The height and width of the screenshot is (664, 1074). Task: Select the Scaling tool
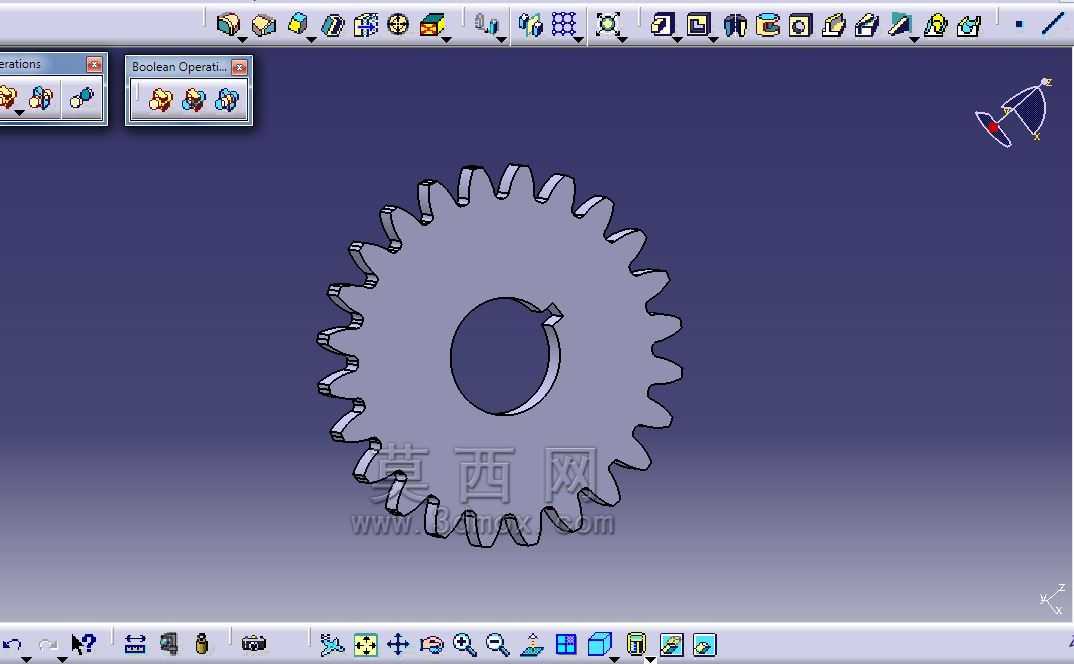608,25
